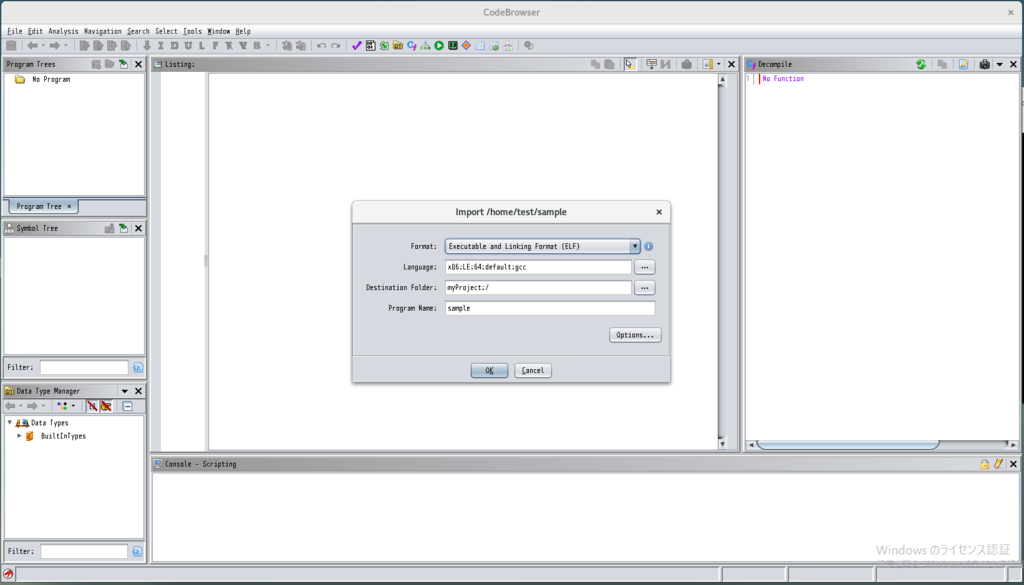The height and width of the screenshot is (585, 1024).
Task: Open the data type tree options dropdown
Action: coord(72,406)
